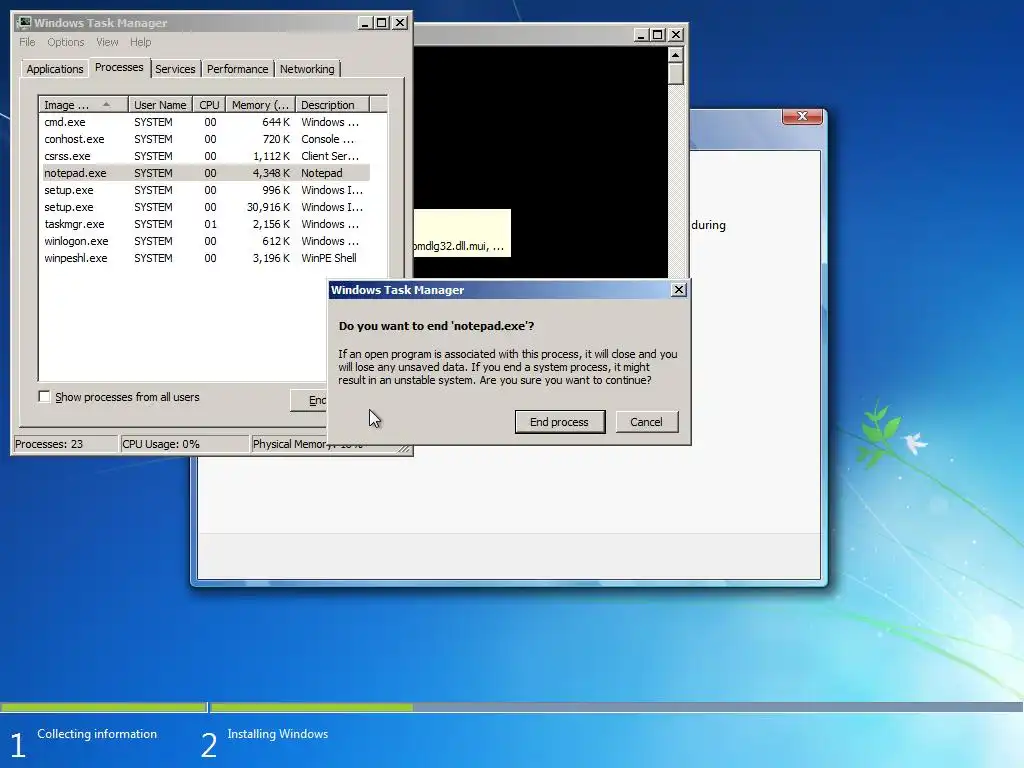This screenshot has height=768, width=1024.
Task: Click the Collecting information progress bar
Action: (x=103, y=707)
